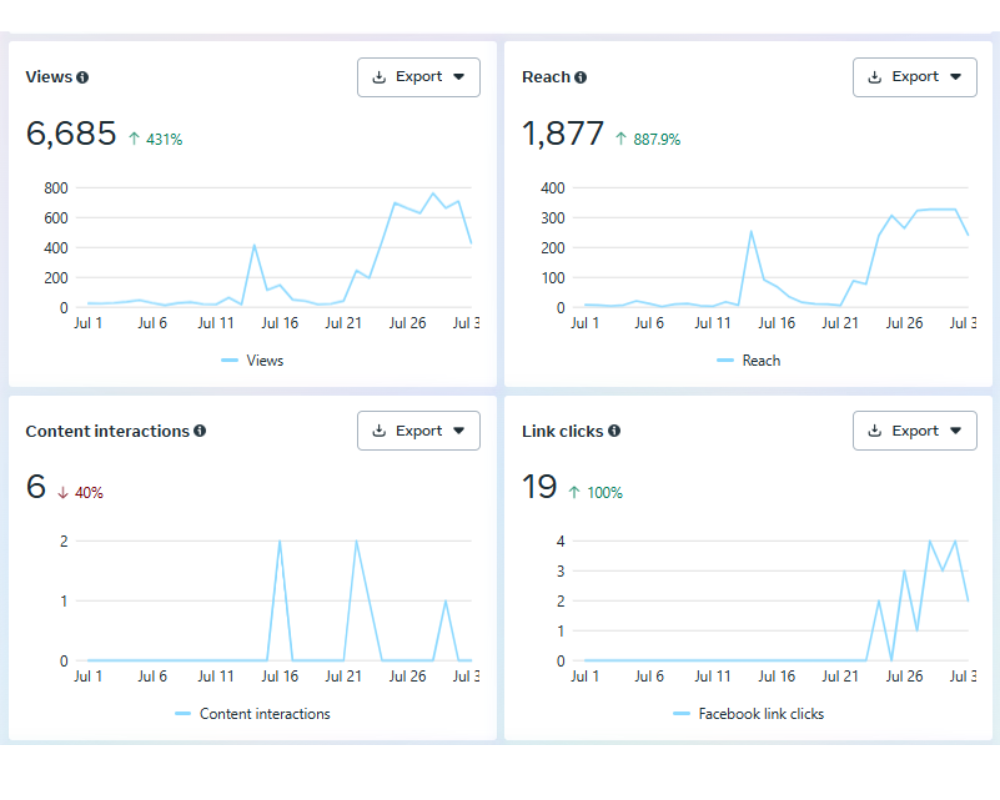Open the Reach Export dropdown caret
This screenshot has width=1000, height=800.
click(x=955, y=77)
